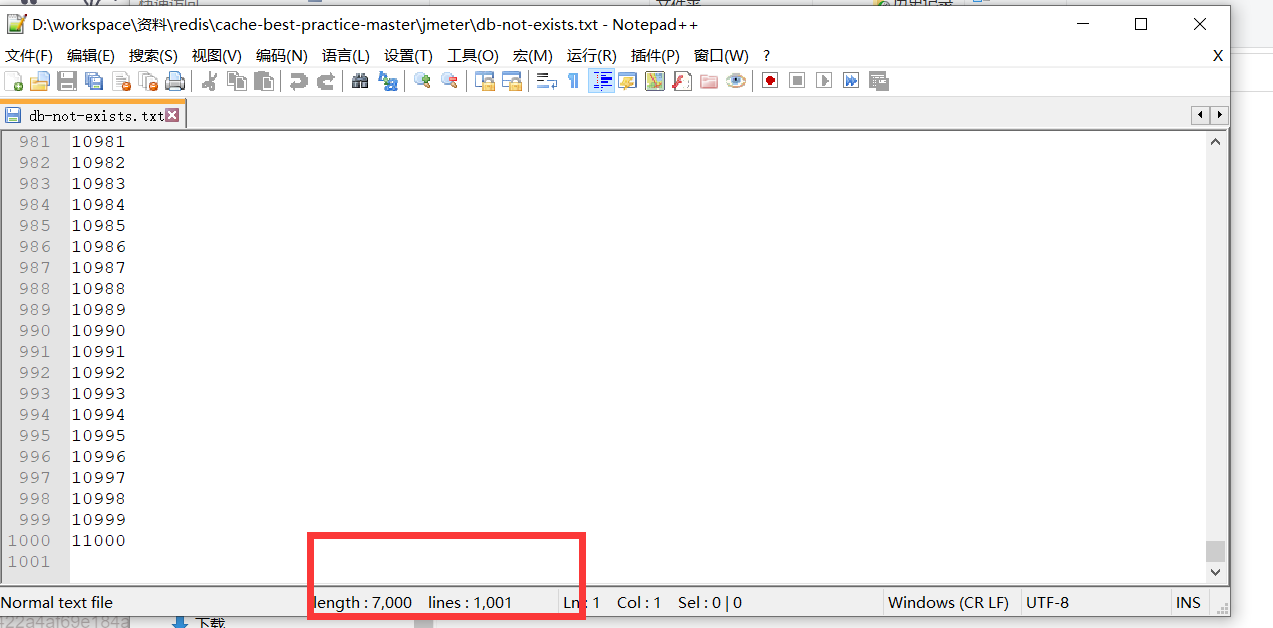Open Find with the binoculars icon
The height and width of the screenshot is (628, 1273).
pos(360,81)
